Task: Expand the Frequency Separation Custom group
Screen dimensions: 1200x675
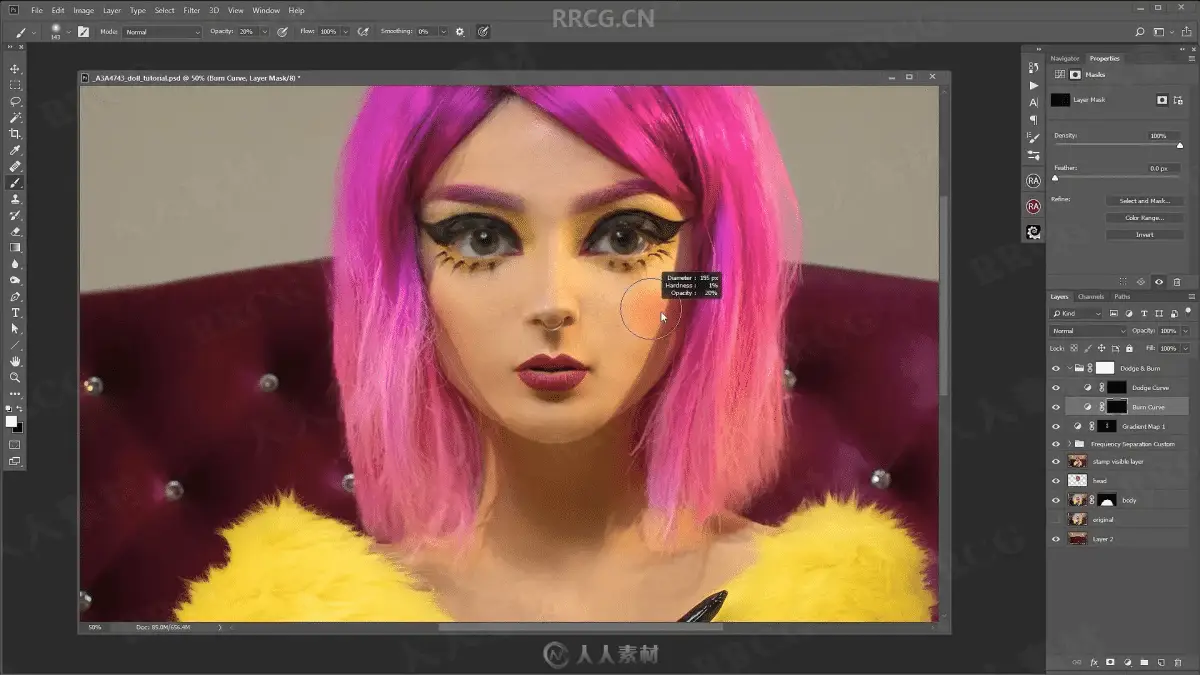Action: (x=1069, y=444)
